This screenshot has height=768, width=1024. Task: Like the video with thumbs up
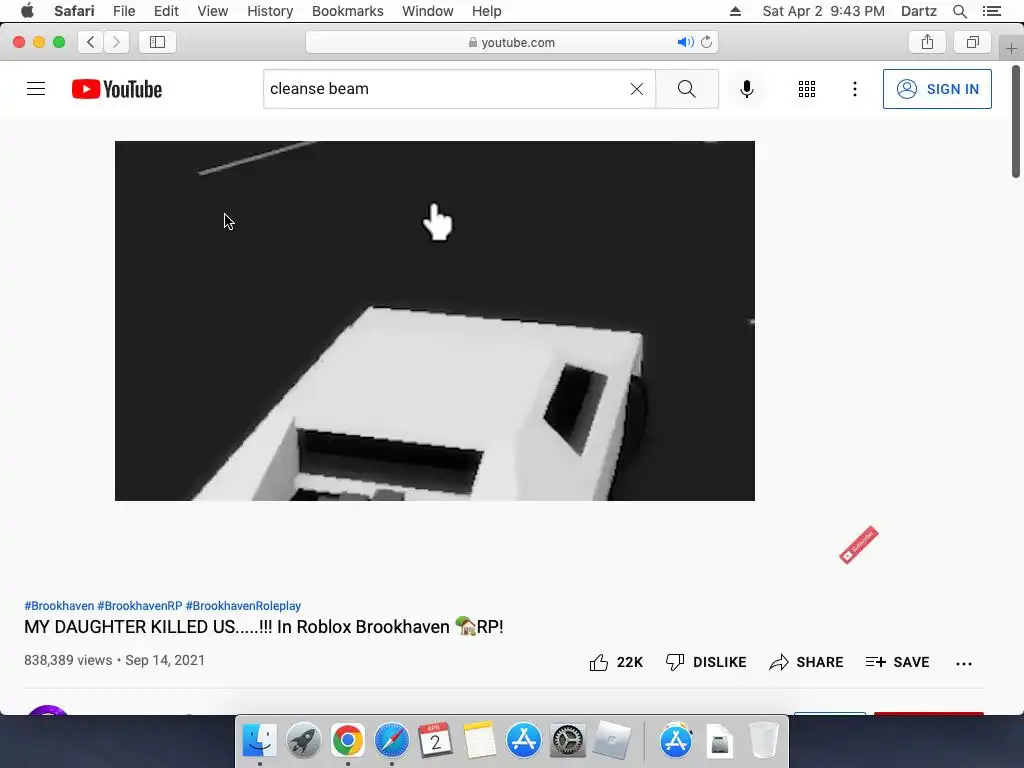[x=616, y=662]
